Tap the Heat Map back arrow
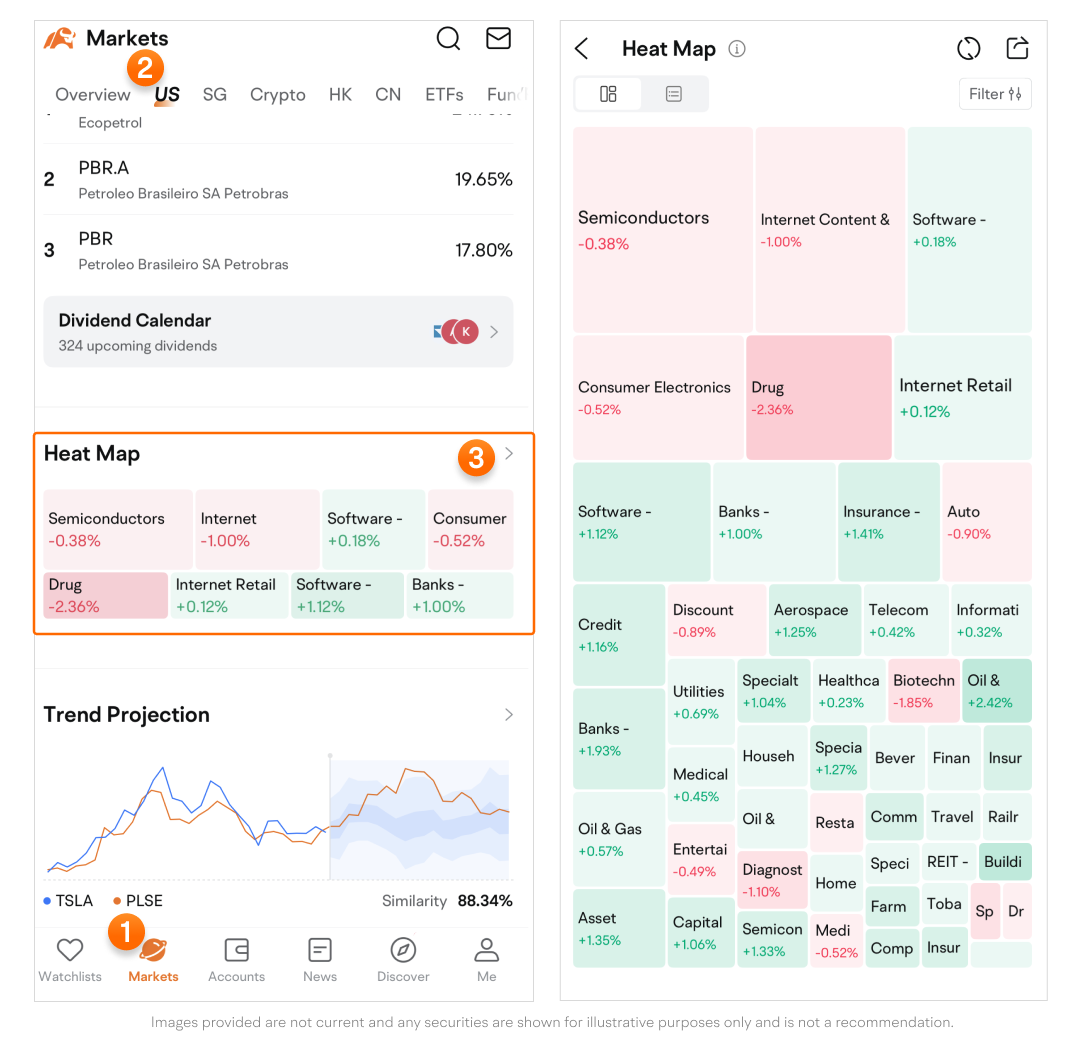1080x1052 pixels. (582, 49)
